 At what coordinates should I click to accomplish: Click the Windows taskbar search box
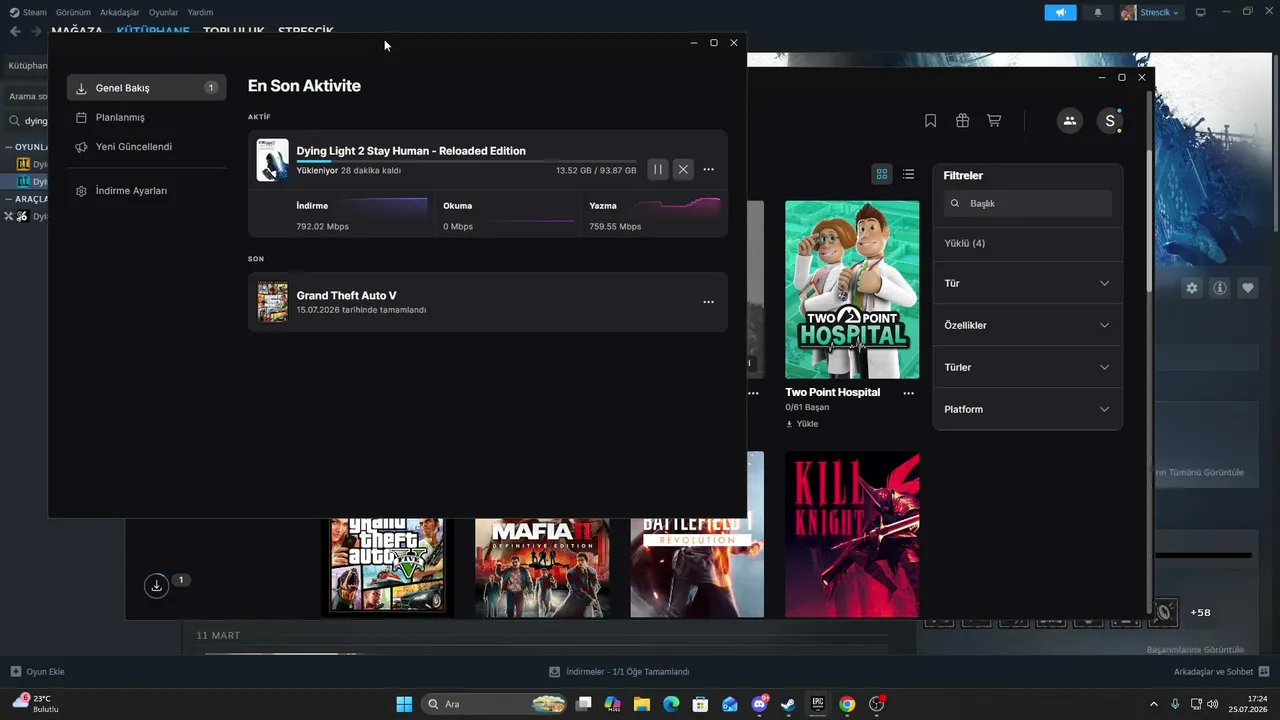pyautogui.click(x=494, y=704)
